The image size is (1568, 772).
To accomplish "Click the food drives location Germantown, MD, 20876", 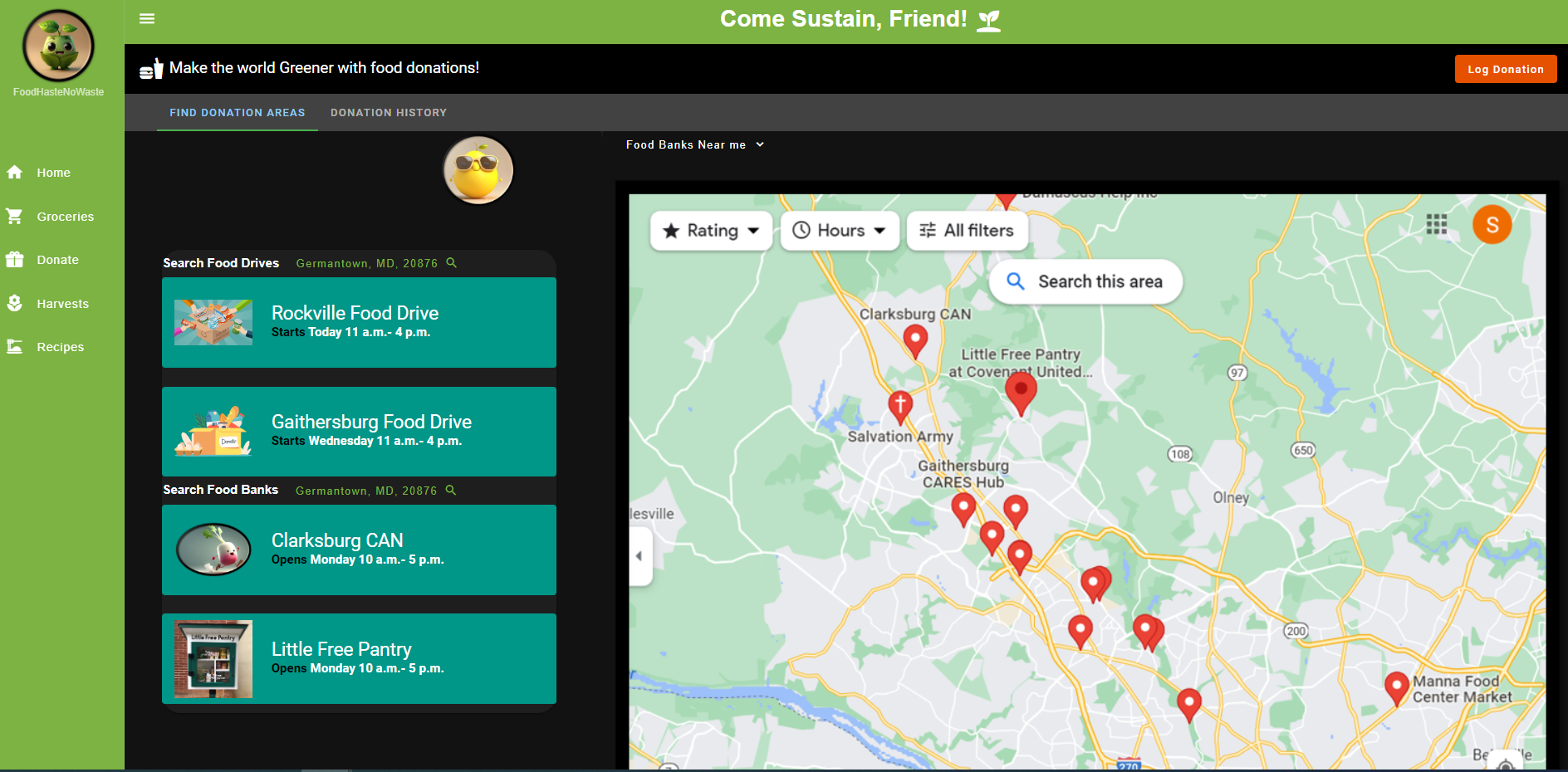I will pyautogui.click(x=367, y=263).
